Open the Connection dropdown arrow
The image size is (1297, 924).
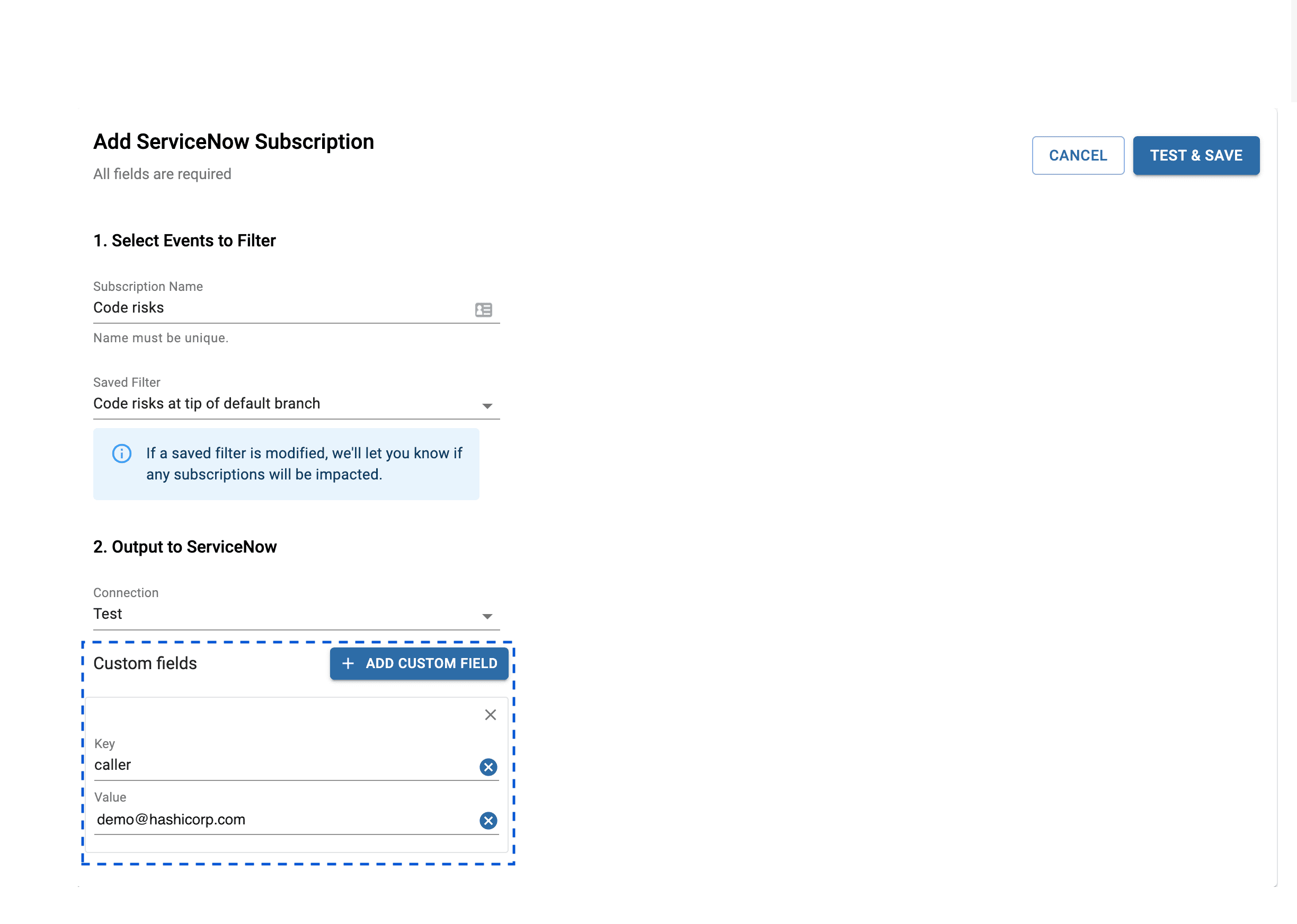coord(487,616)
